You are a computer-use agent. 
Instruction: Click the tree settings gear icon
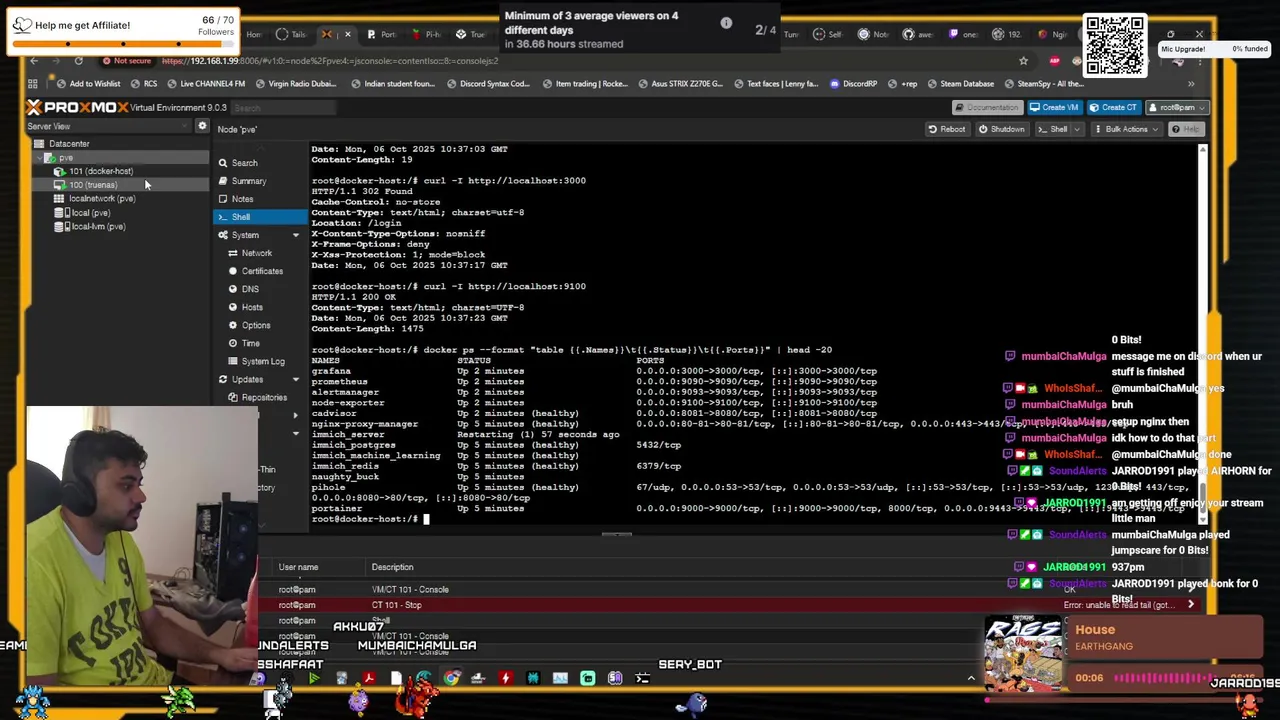(202, 127)
